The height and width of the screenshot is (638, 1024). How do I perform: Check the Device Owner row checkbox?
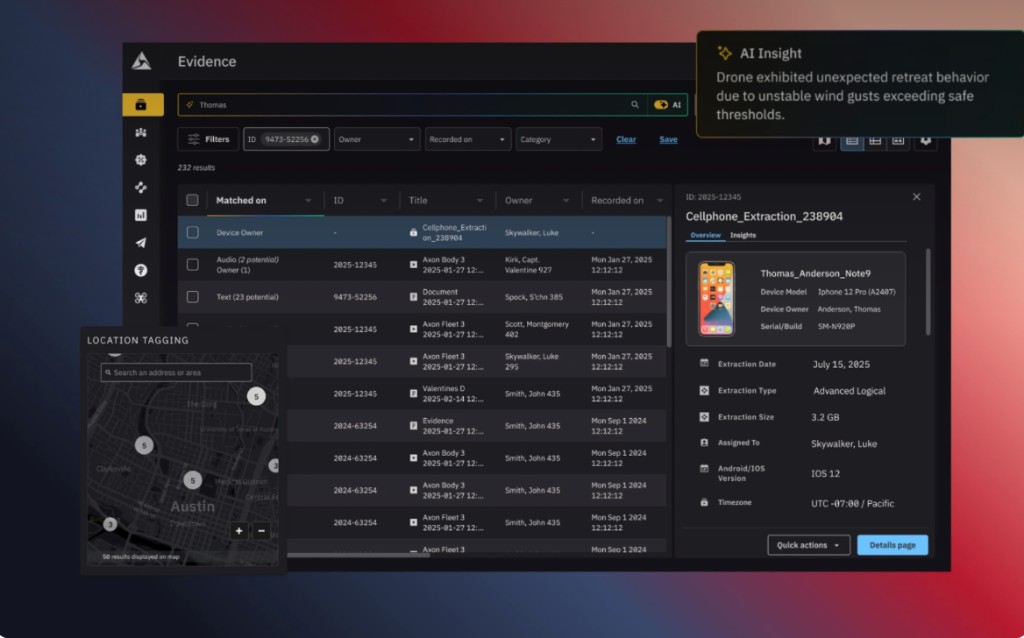pos(193,232)
